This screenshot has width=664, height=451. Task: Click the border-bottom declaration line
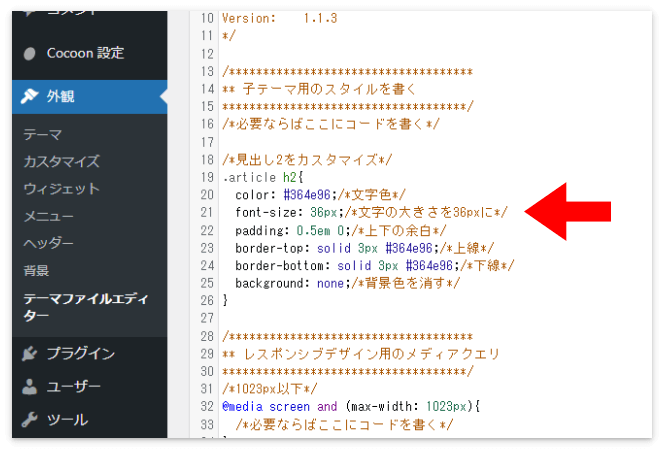point(375,266)
